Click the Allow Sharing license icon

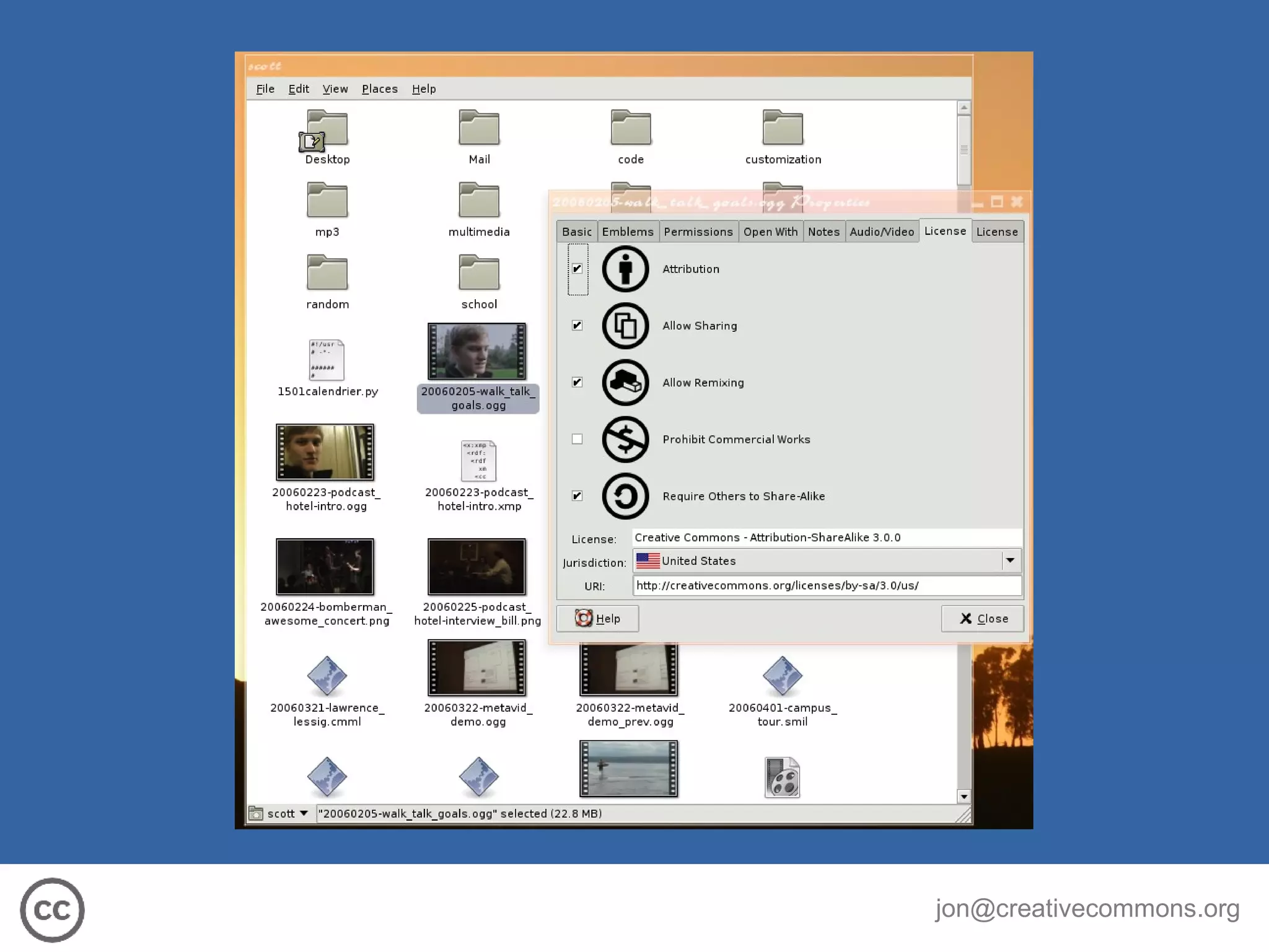[625, 326]
